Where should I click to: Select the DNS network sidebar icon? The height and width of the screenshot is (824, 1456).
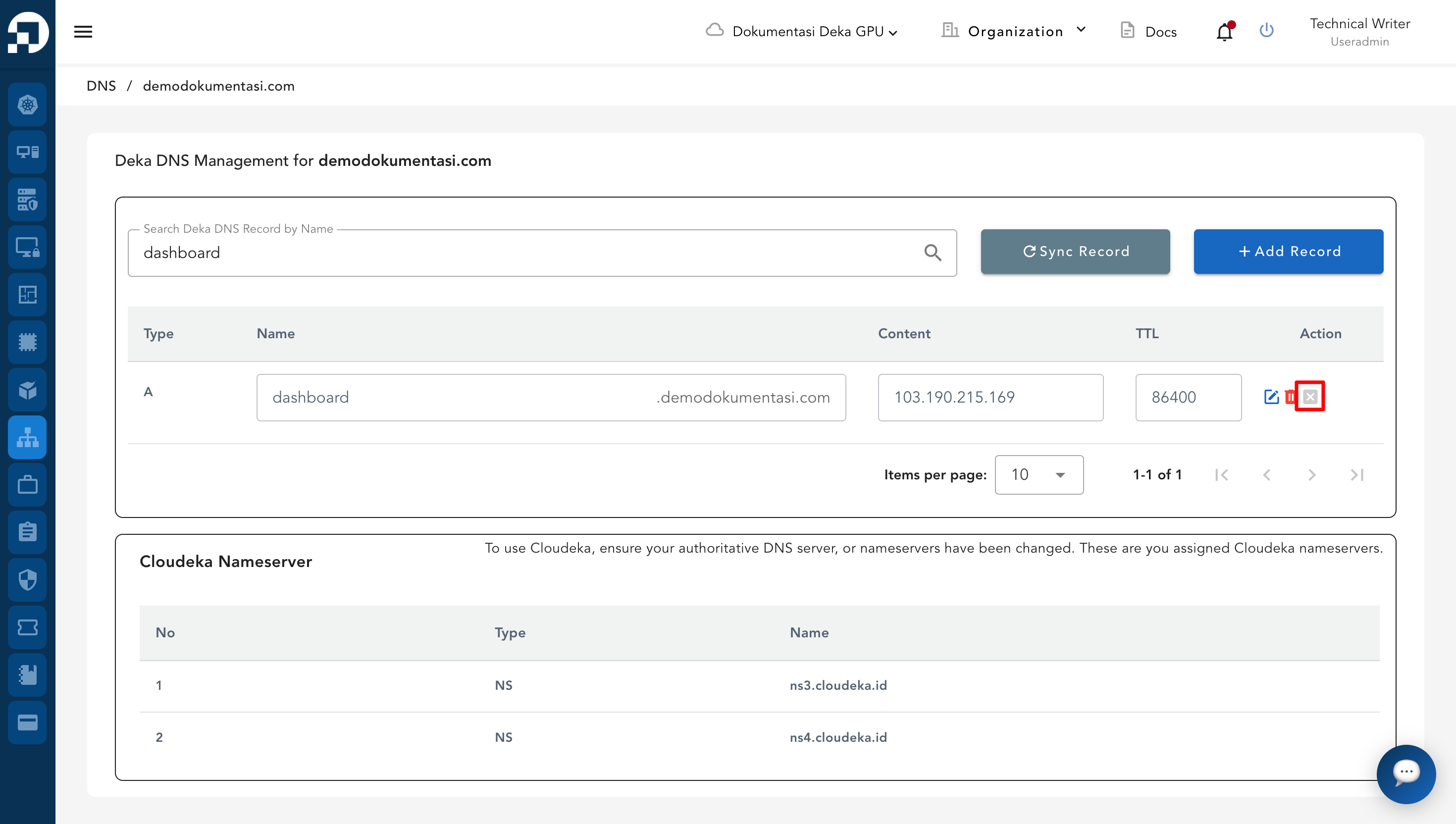[x=27, y=437]
